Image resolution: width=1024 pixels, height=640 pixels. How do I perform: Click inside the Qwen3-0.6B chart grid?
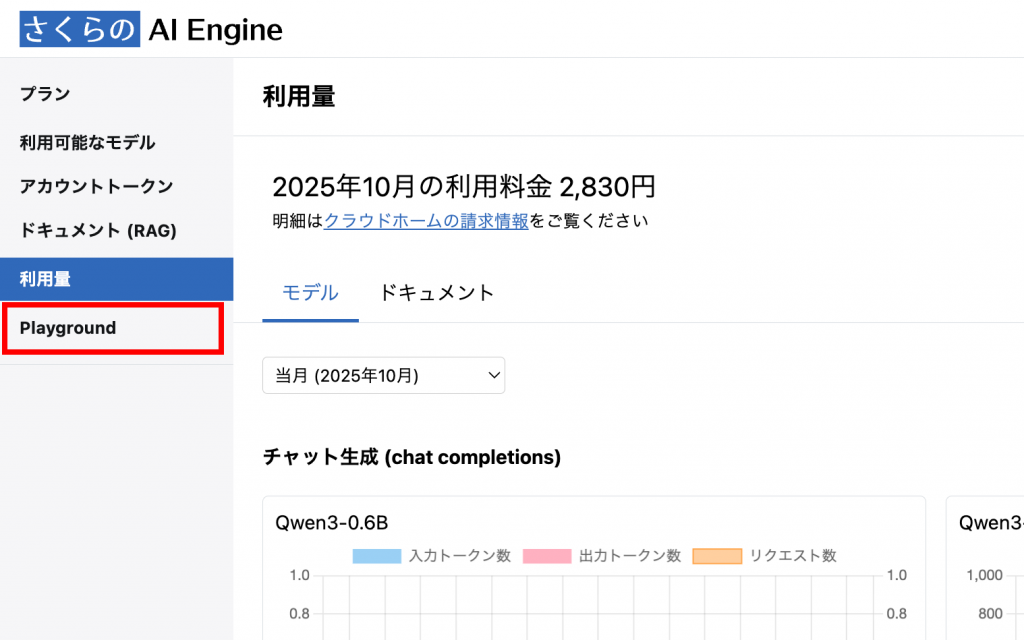point(600,605)
